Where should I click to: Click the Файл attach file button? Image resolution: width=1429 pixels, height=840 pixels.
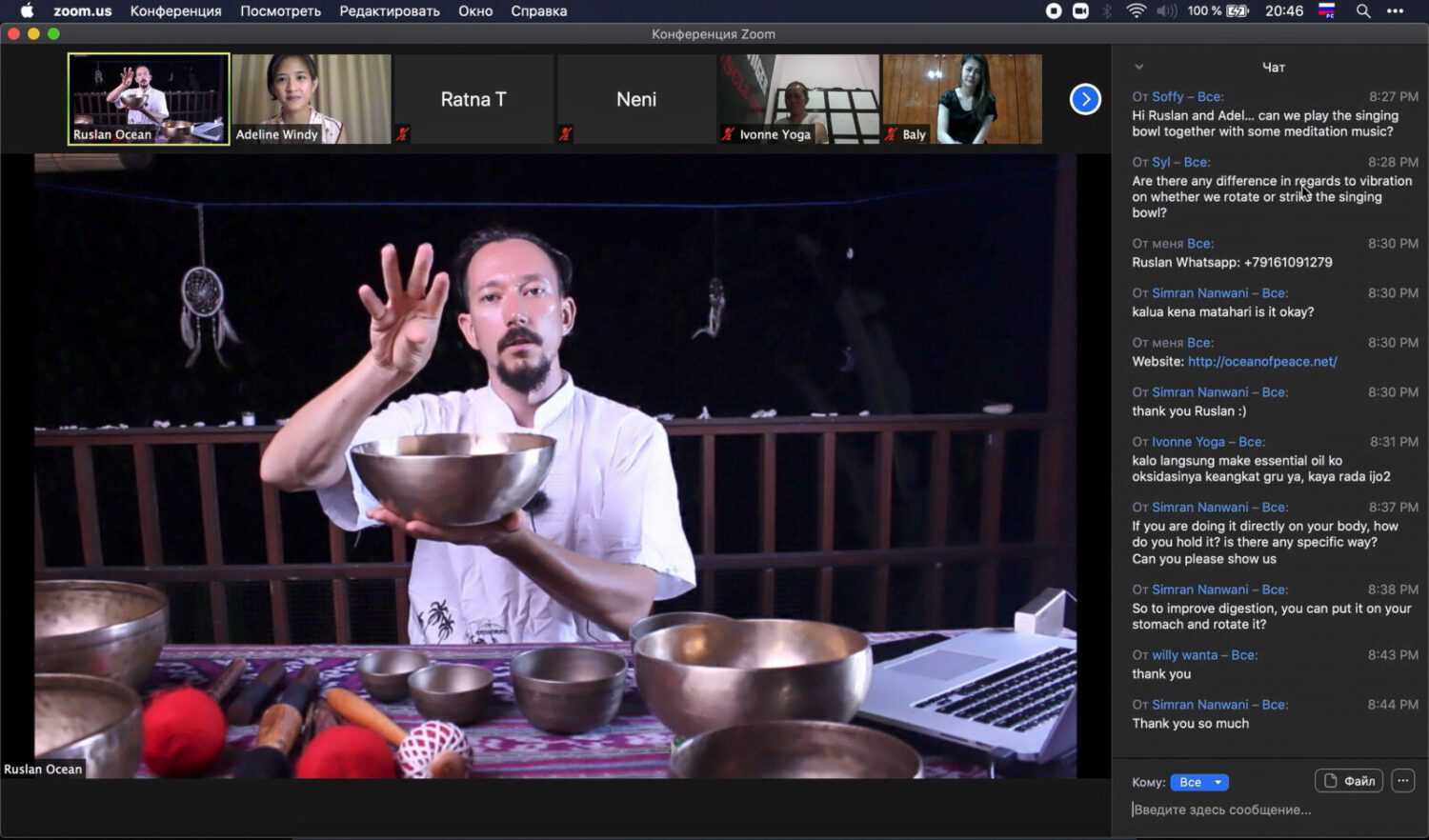[x=1349, y=781]
